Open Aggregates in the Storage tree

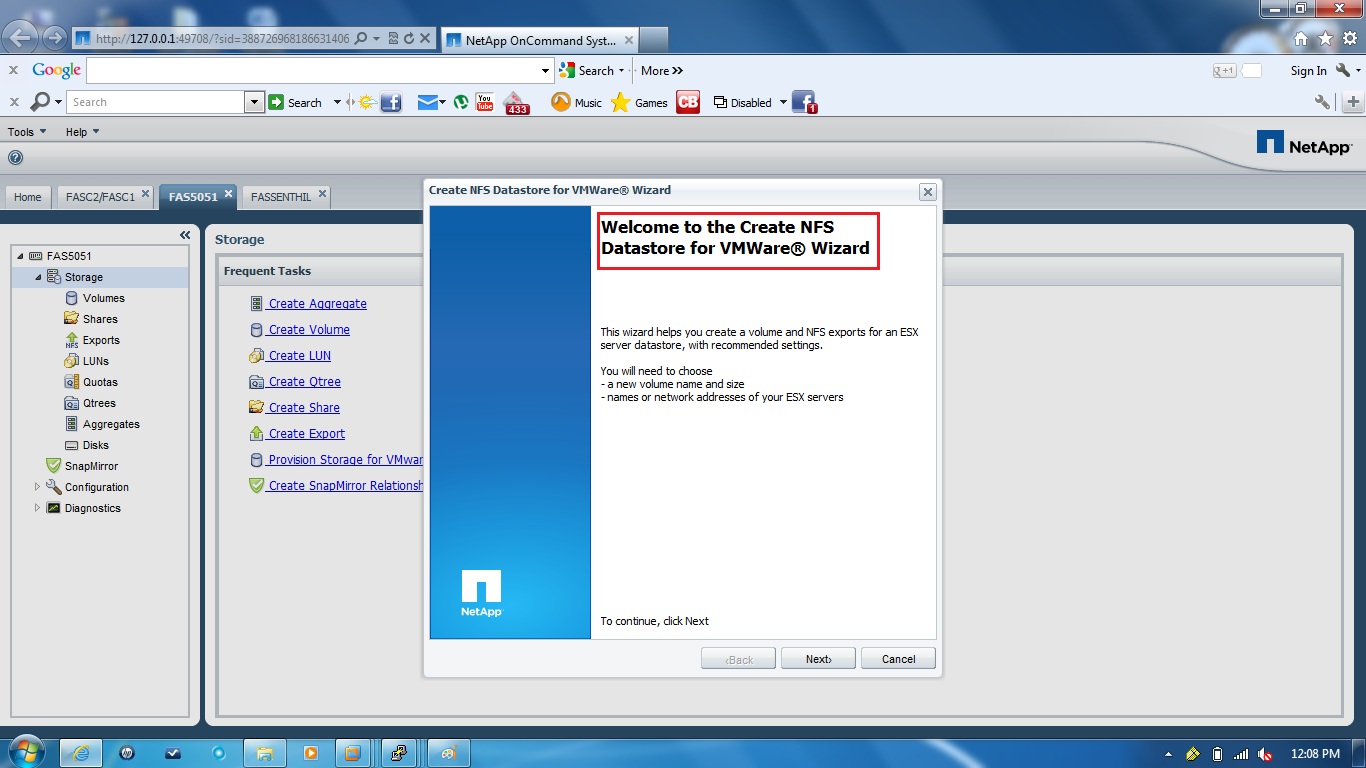pos(113,423)
